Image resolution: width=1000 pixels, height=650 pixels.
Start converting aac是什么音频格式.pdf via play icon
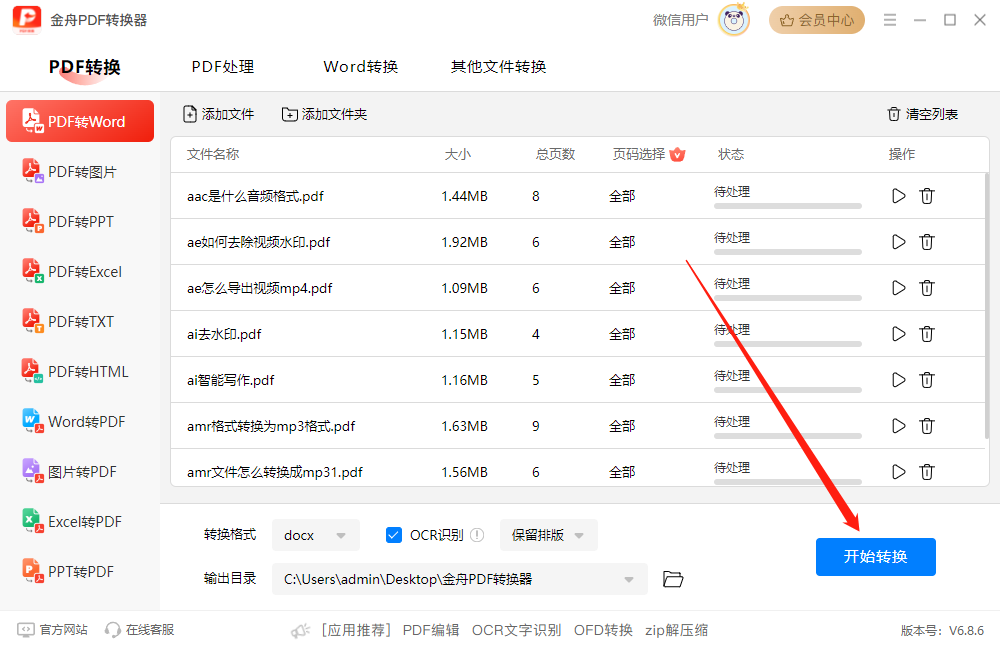tap(898, 196)
